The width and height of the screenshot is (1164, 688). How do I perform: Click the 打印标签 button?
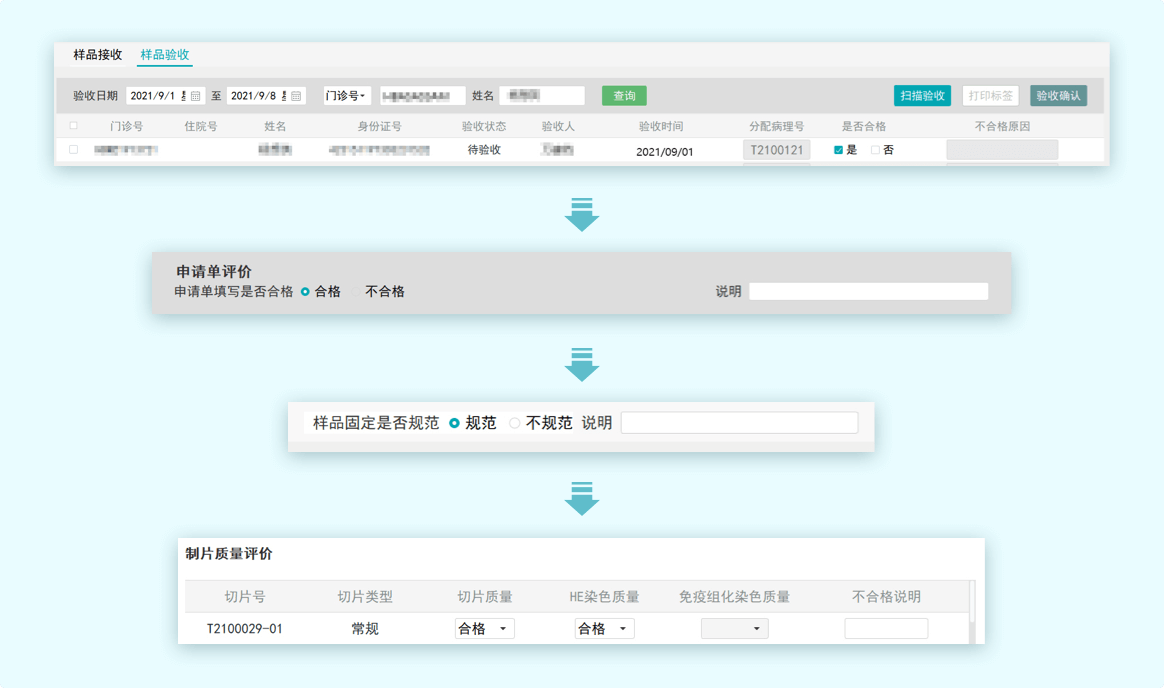(990, 96)
